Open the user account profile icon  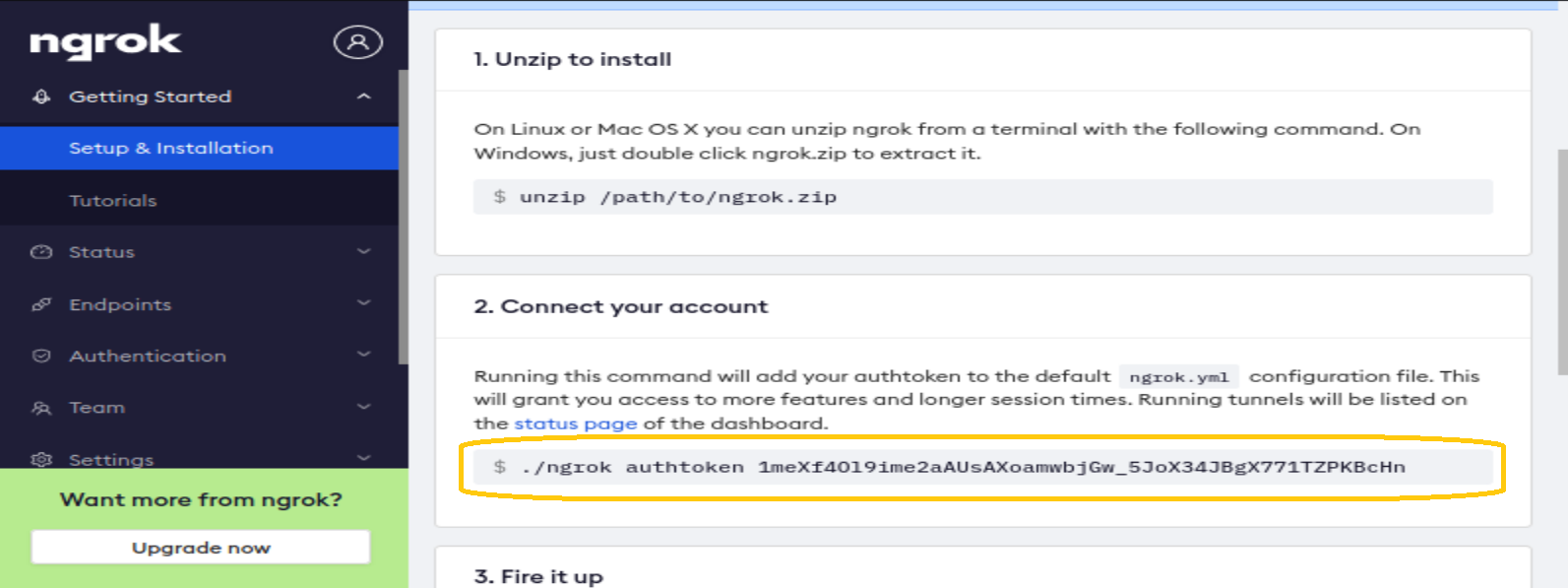pyautogui.click(x=357, y=41)
